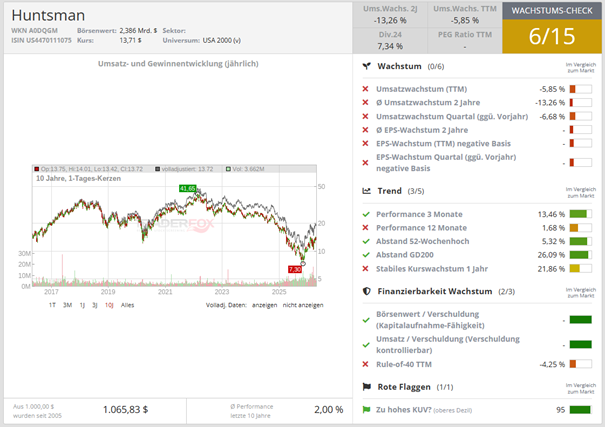
Task: Select the 10J chart timeframe
Action: click(x=109, y=305)
